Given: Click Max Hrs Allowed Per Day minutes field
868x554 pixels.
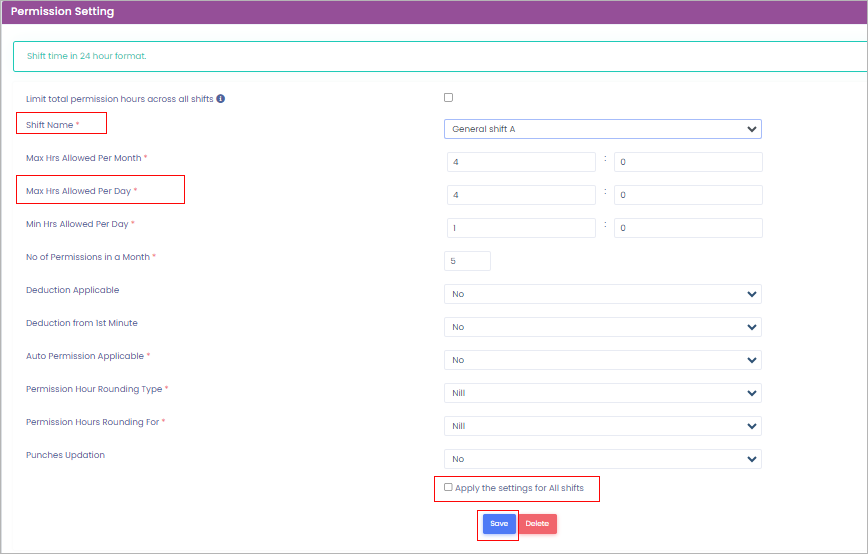Looking at the screenshot, I should [x=687, y=195].
